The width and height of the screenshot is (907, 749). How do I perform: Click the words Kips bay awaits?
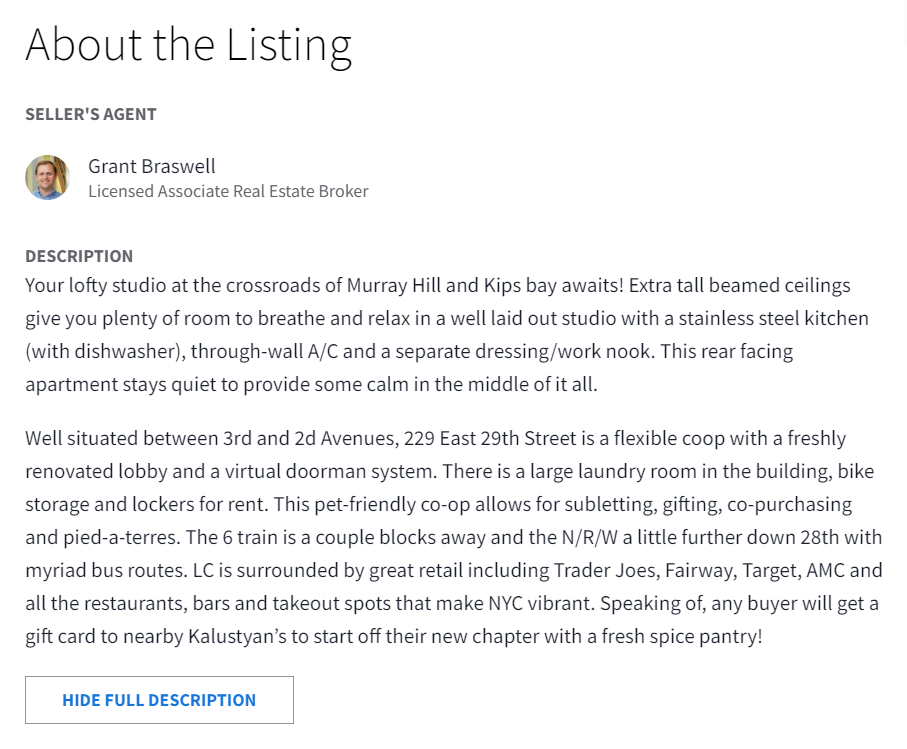coord(553,286)
